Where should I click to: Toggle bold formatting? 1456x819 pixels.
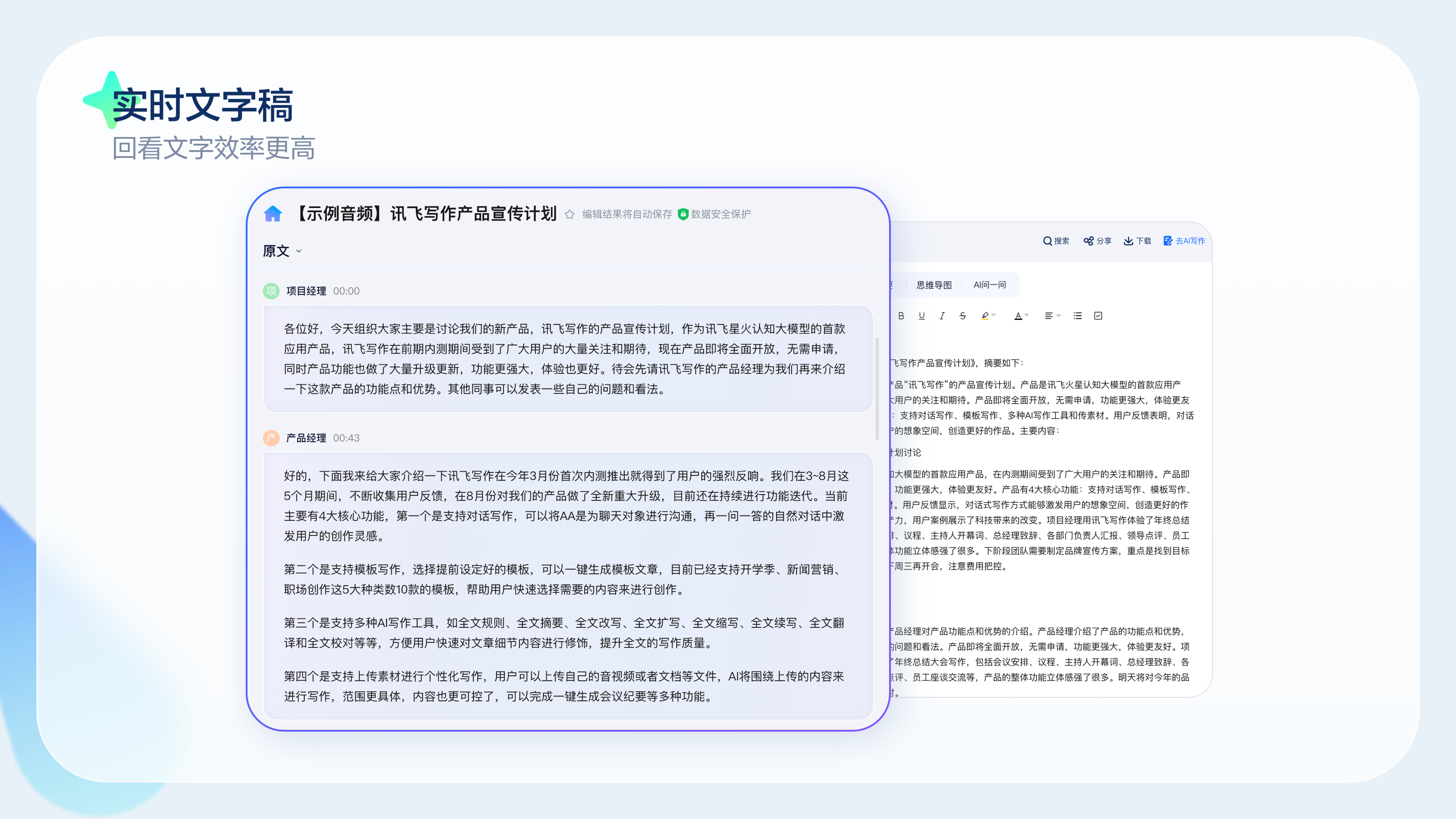pyautogui.click(x=901, y=316)
